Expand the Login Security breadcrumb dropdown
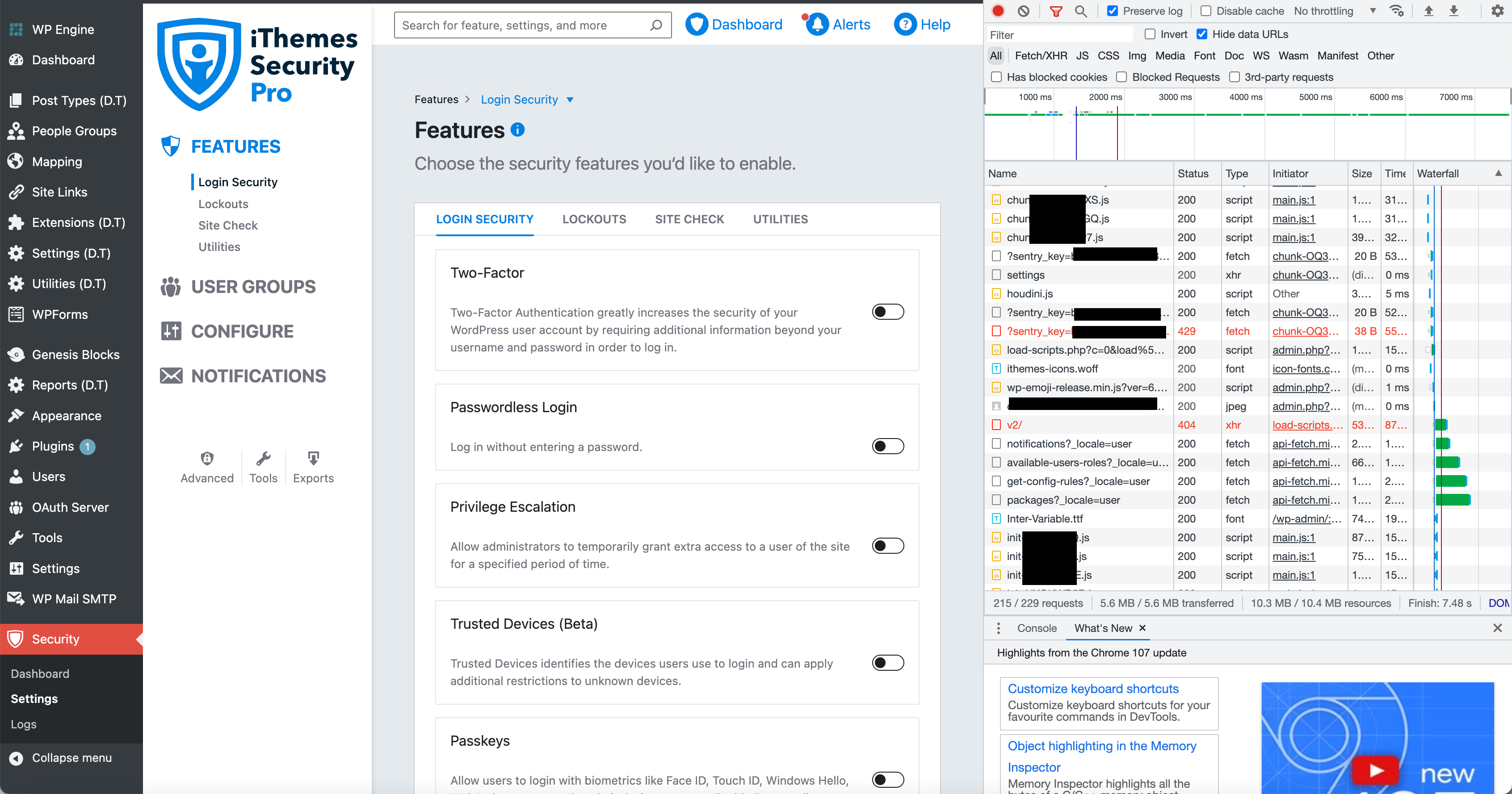Viewport: 1512px width, 794px height. pyautogui.click(x=570, y=100)
